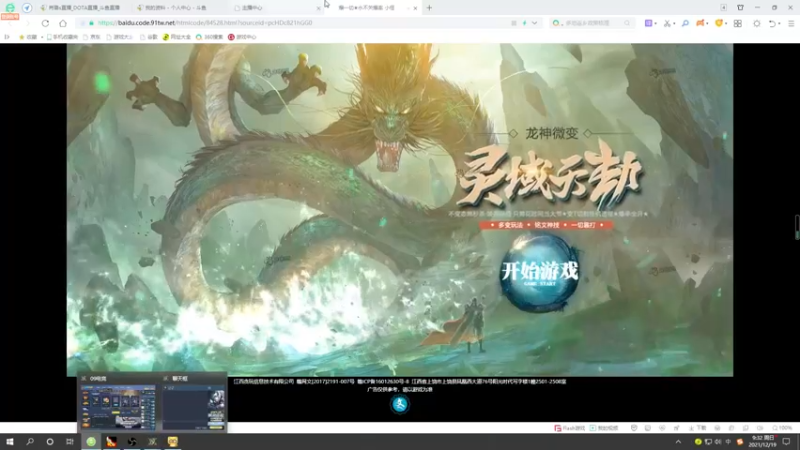Switch to the DOTA直播 斗鱼直播 tab

pos(81,8)
